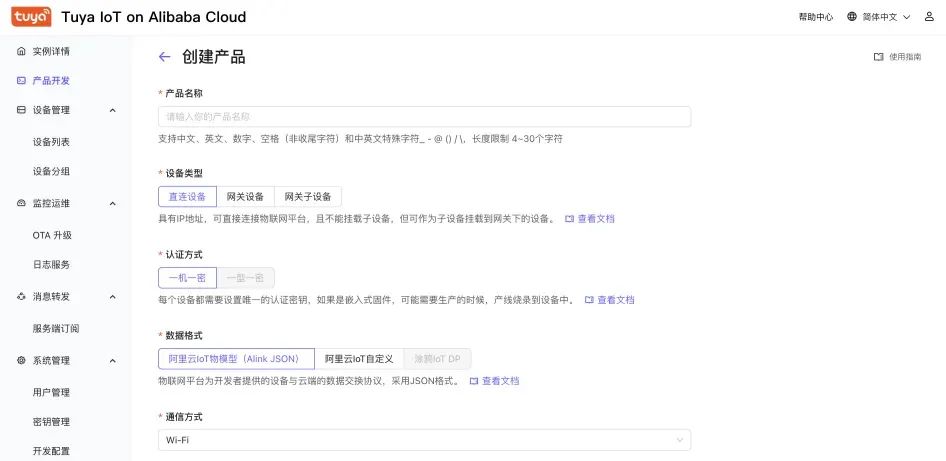Collapse the 监控运维 section chevron
The height and width of the screenshot is (461, 946).
click(x=112, y=204)
